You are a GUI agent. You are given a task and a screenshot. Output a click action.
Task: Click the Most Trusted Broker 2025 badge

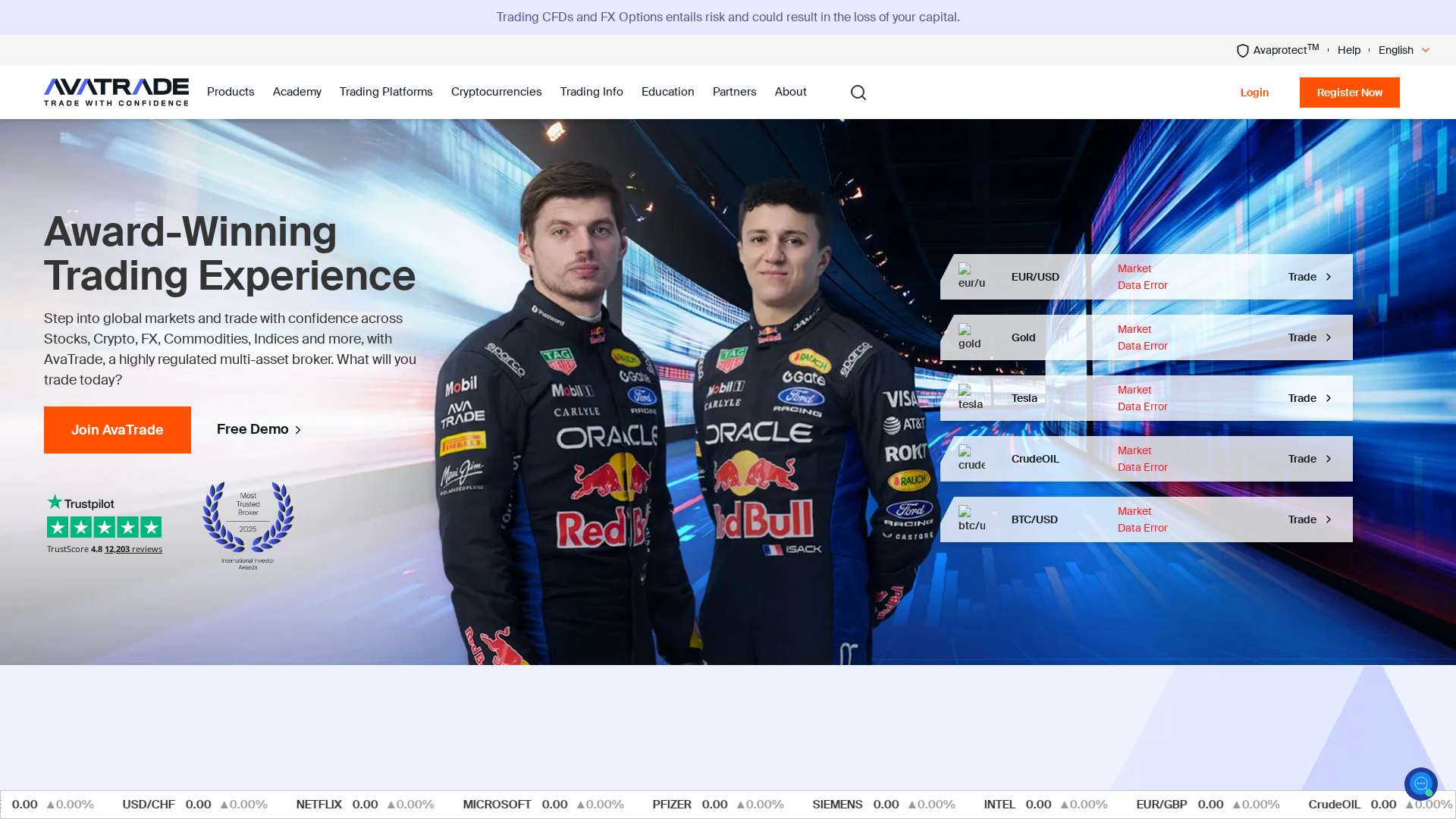pos(248,526)
